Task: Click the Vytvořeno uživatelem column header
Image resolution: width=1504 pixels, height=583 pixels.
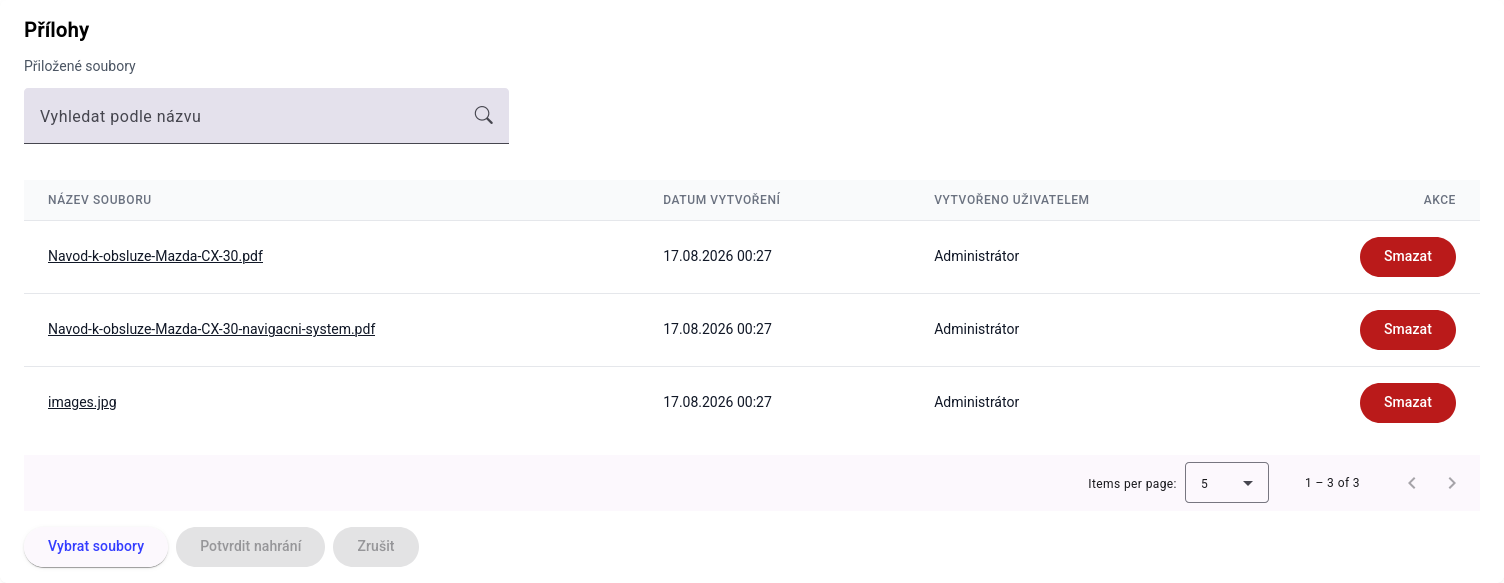Action: 1011,200
